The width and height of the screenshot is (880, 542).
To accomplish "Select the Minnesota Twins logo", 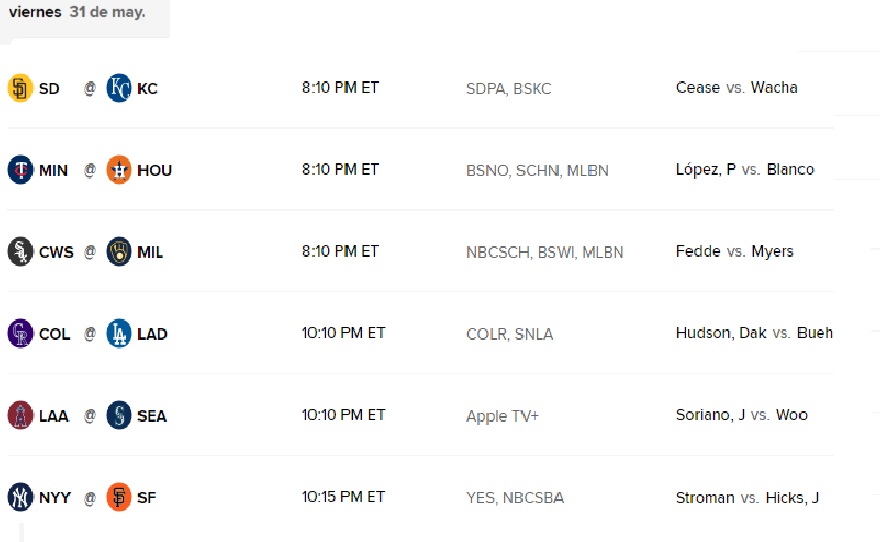I will (x=20, y=169).
